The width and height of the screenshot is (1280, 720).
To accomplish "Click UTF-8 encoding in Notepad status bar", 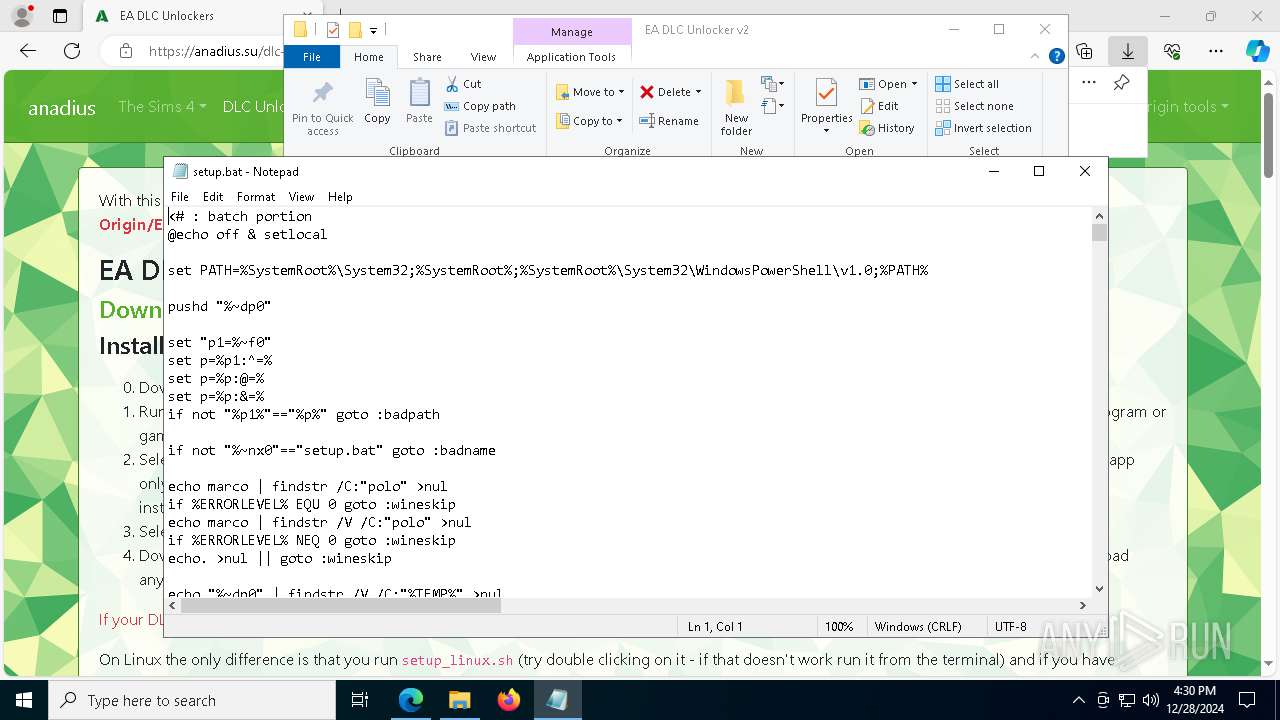I will (1010, 627).
